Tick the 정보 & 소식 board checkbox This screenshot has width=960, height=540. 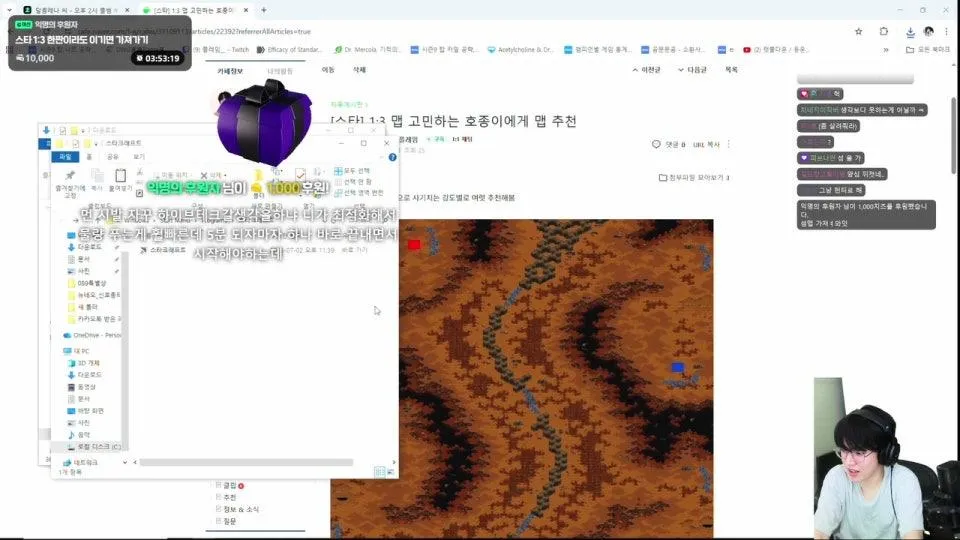click(x=218, y=509)
